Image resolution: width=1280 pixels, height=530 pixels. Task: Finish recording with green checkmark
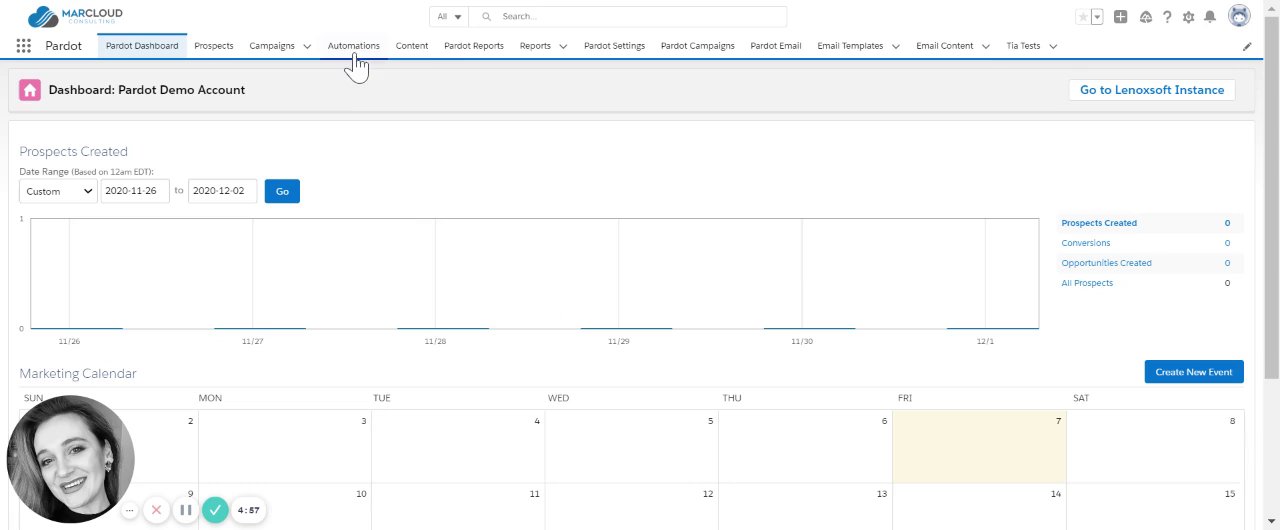[x=215, y=510]
